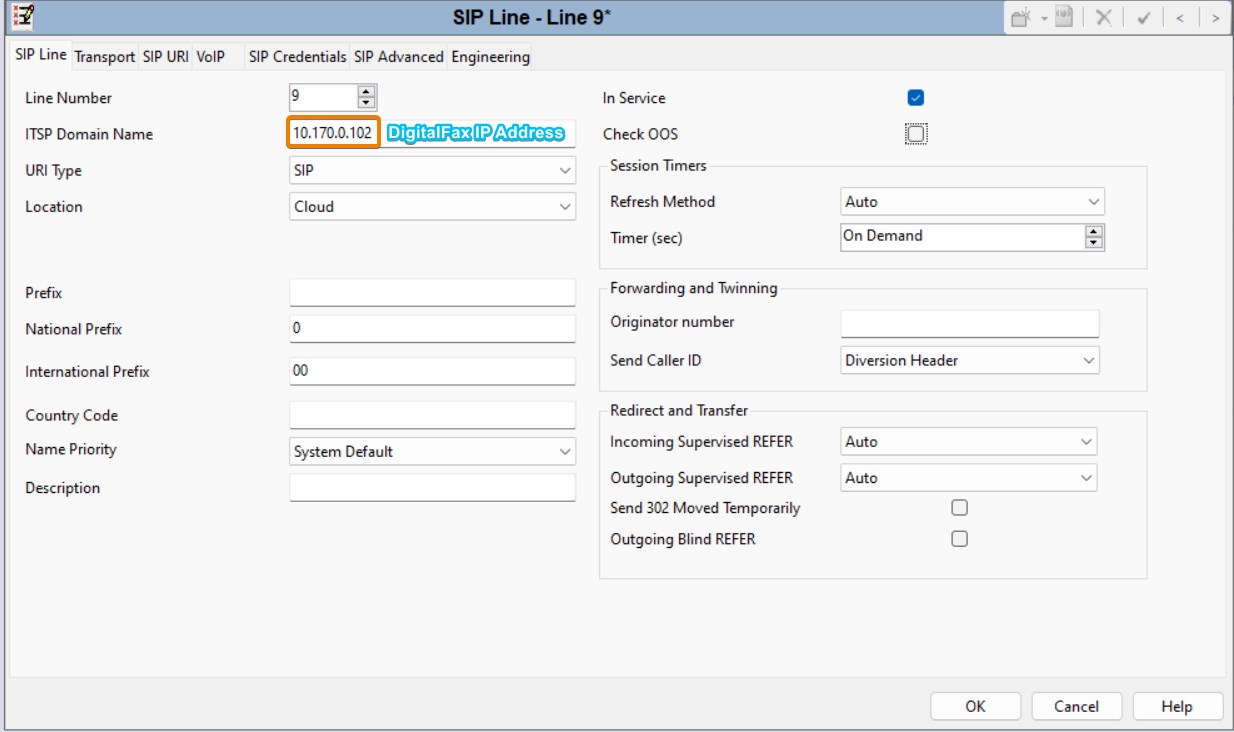
Task: Click the create new record icon
Action: click(1021, 17)
